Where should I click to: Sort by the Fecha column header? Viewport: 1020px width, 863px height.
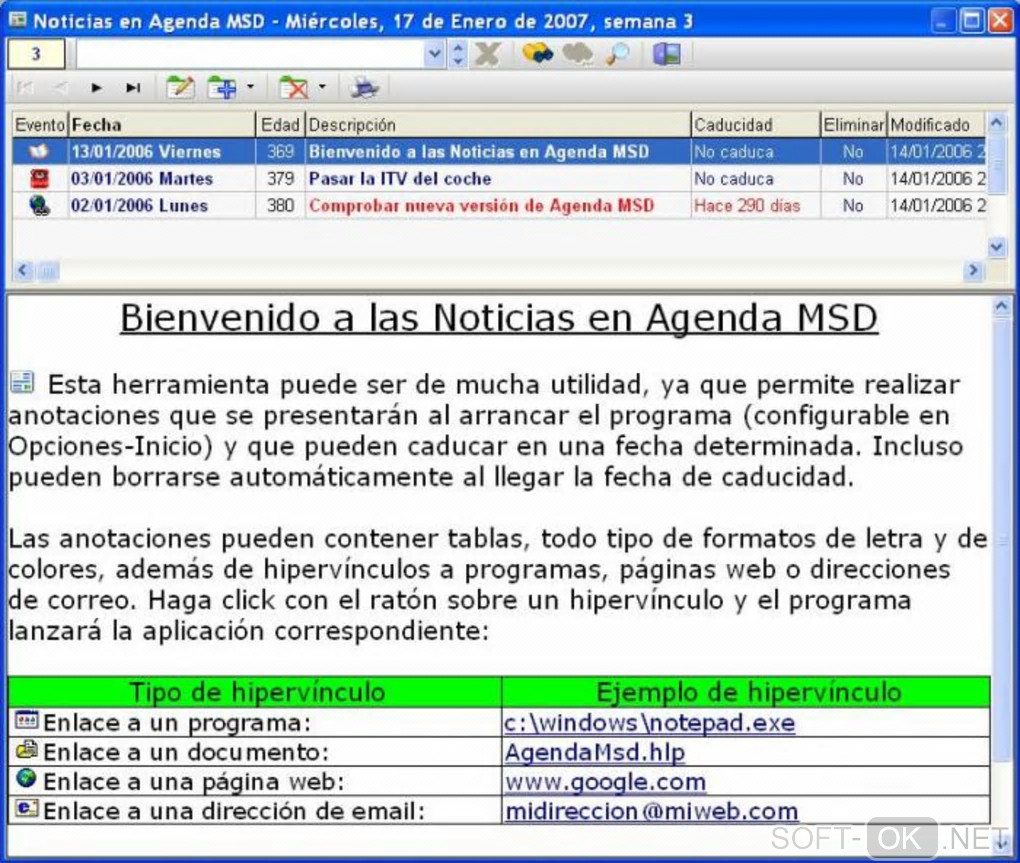click(161, 124)
